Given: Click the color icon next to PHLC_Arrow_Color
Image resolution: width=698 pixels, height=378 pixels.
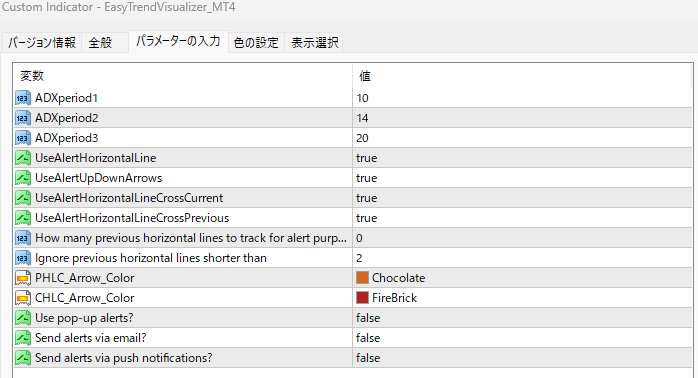Looking at the screenshot, I should (23, 278).
